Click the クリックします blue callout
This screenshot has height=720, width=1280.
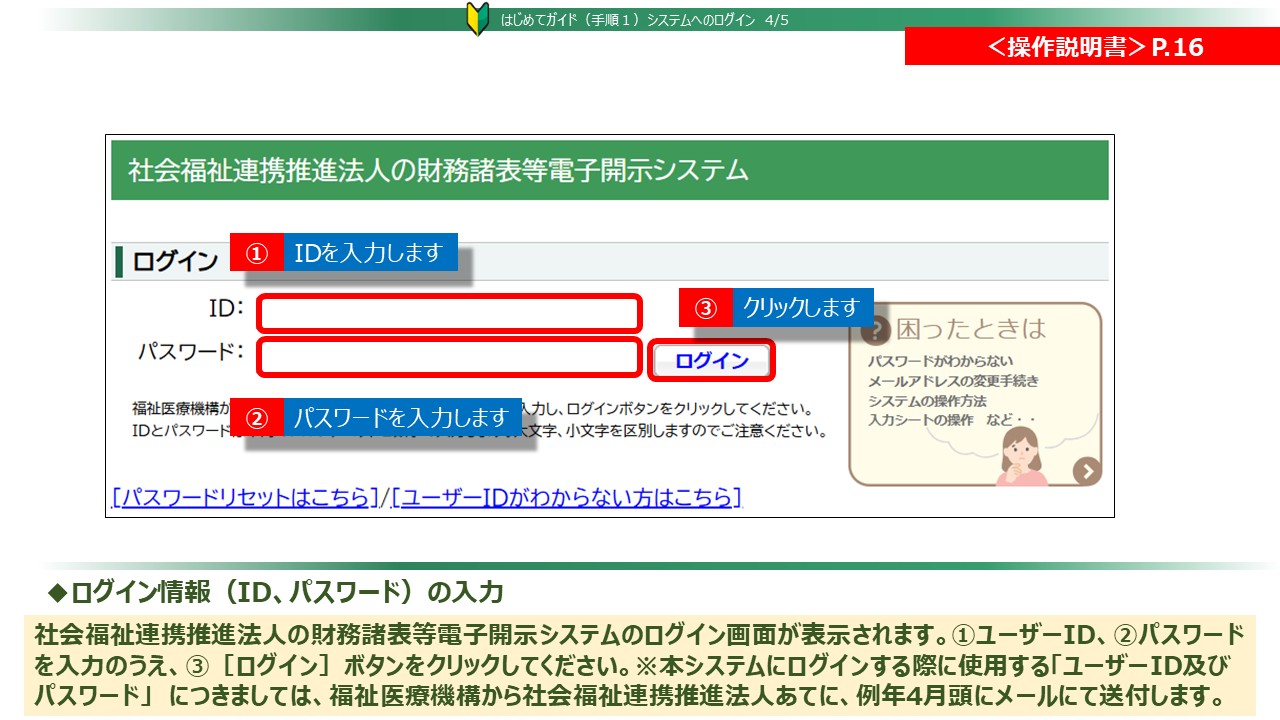(x=803, y=308)
